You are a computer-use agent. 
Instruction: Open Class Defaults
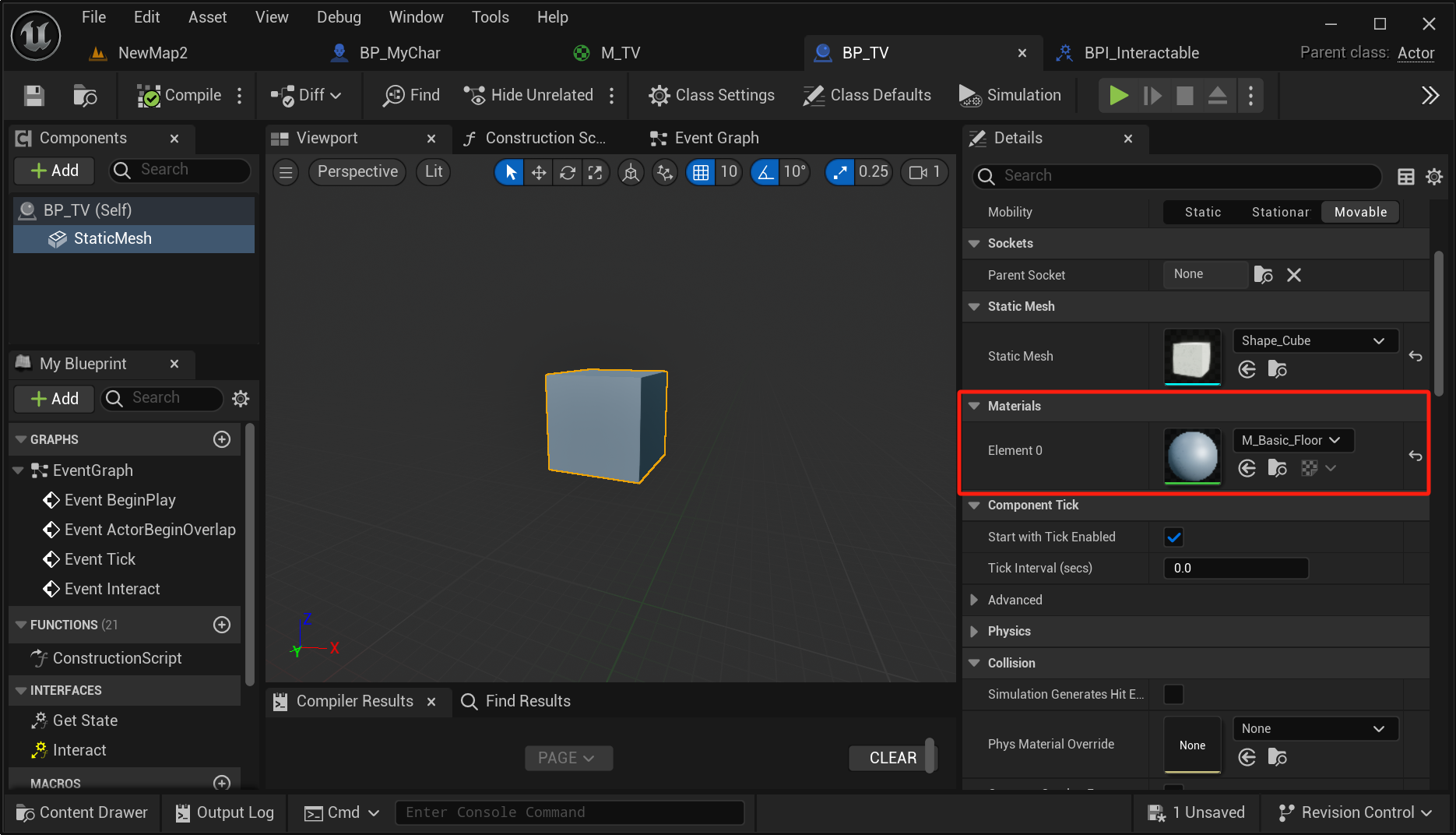tap(867, 95)
